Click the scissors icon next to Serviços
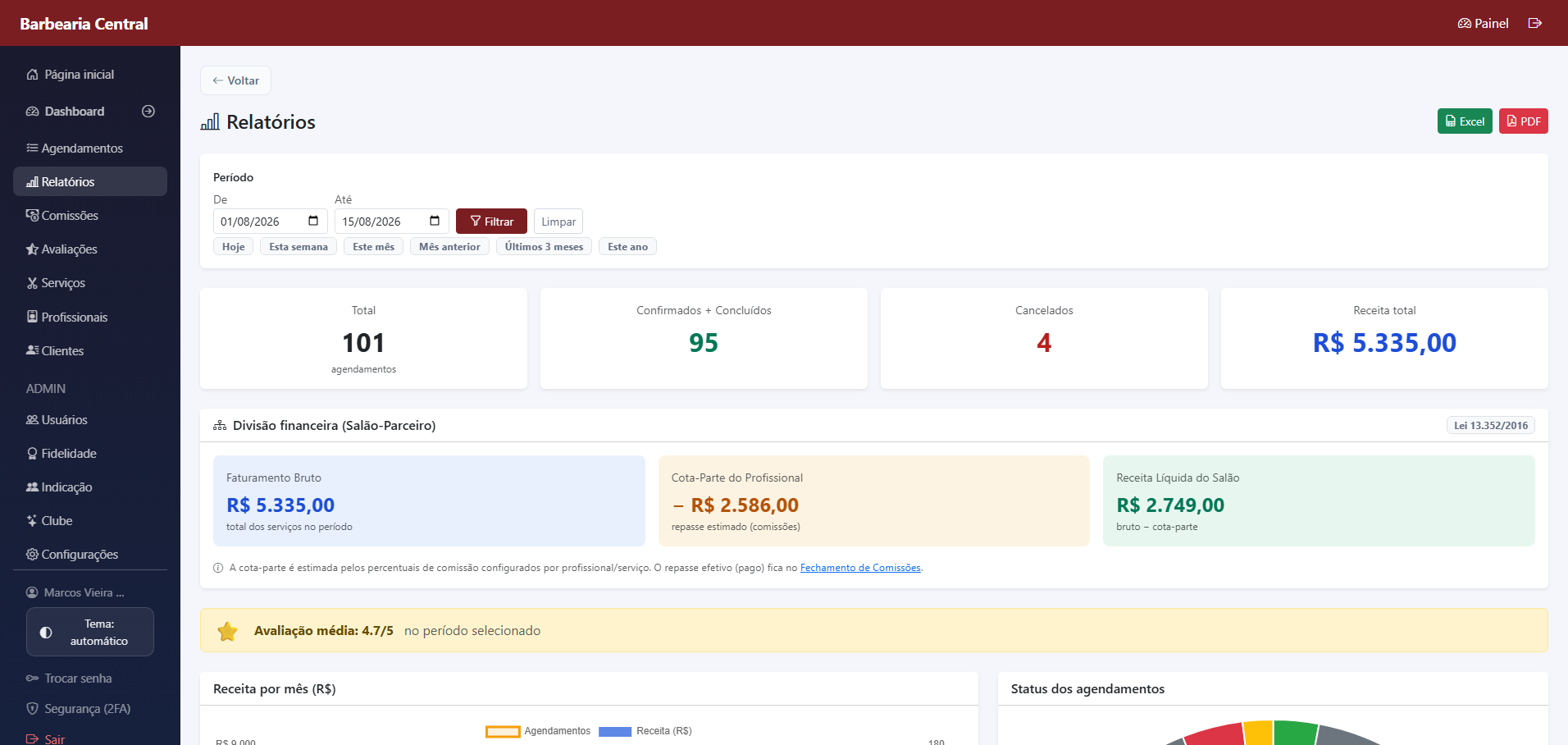Screen dimensions: 1568x745 (33, 283)
